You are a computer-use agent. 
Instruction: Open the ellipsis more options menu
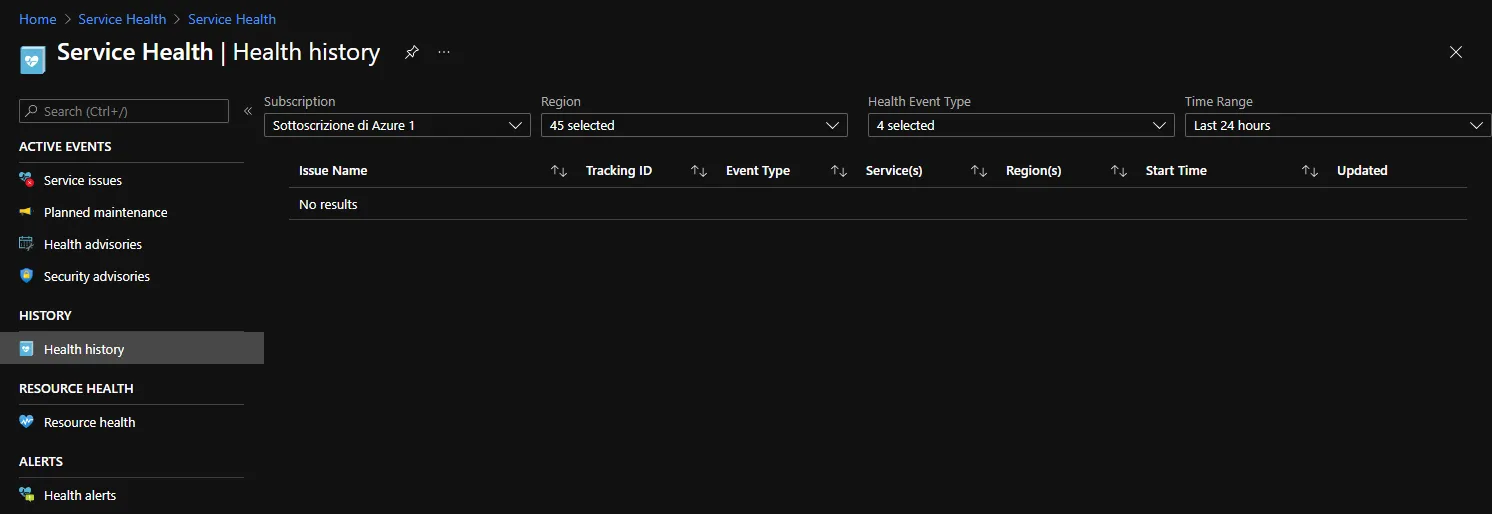click(x=444, y=52)
